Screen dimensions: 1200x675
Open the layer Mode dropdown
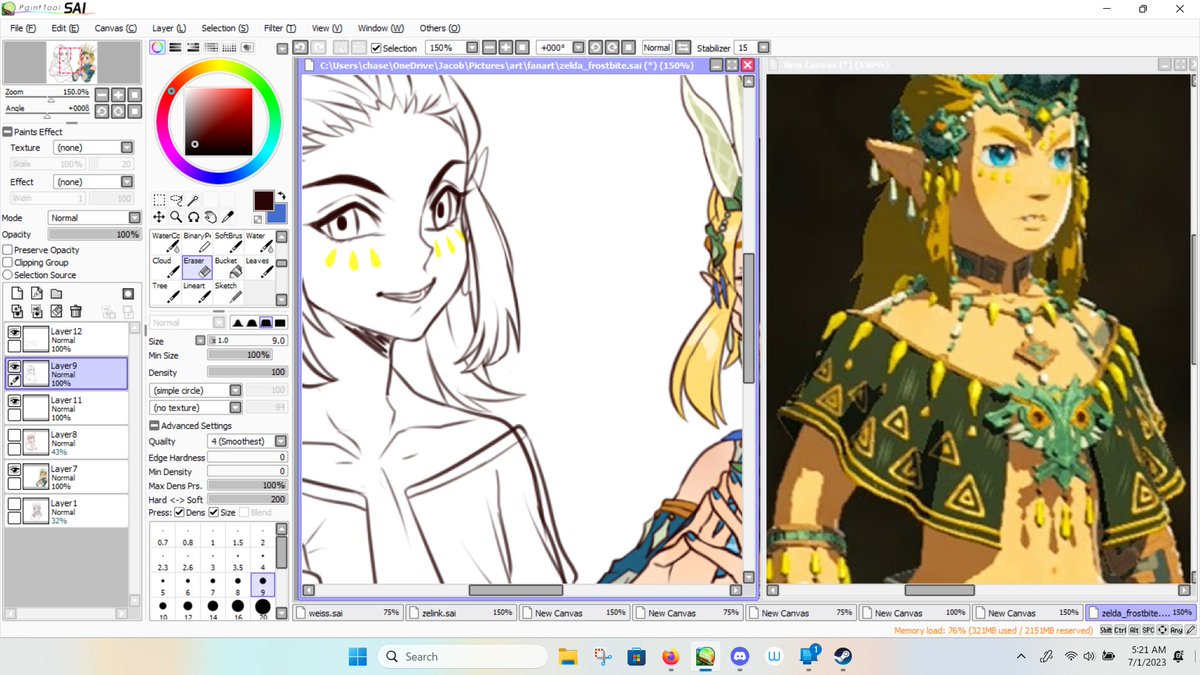point(135,217)
